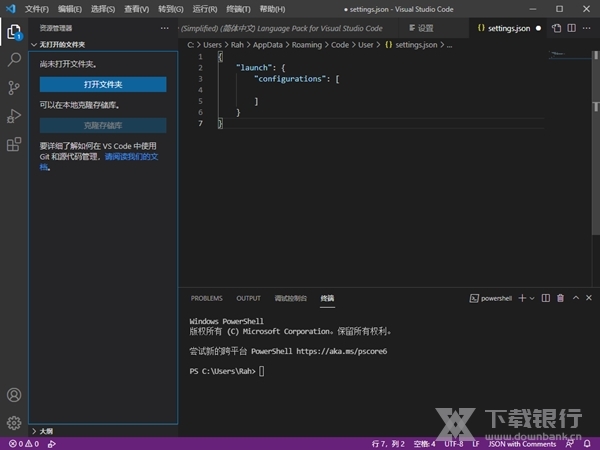The image size is (600, 450).
Task: Switch to the Language Pack editor tab
Action: click(x=287, y=28)
